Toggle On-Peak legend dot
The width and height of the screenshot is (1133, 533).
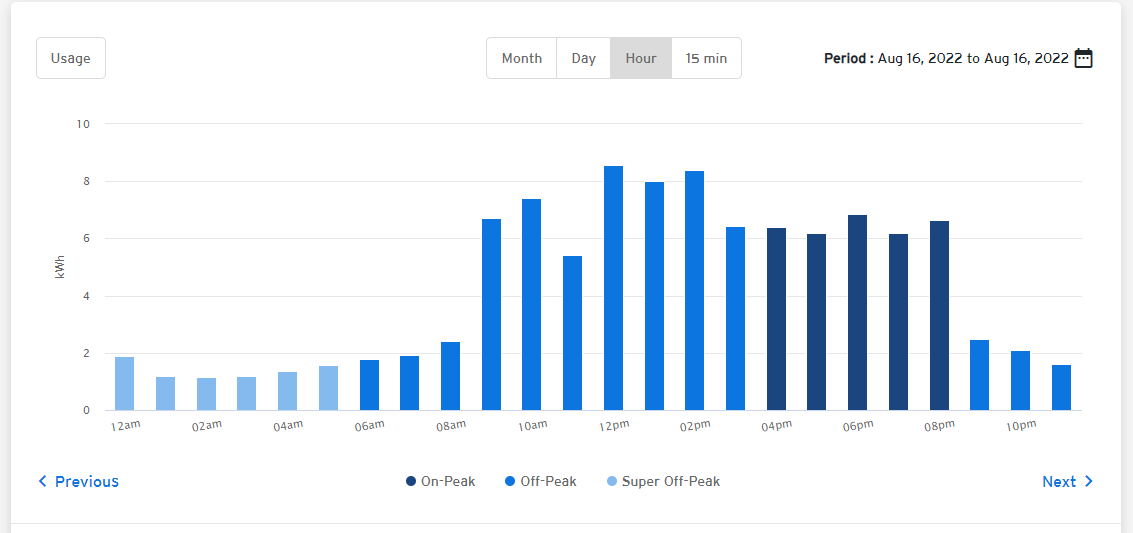411,482
